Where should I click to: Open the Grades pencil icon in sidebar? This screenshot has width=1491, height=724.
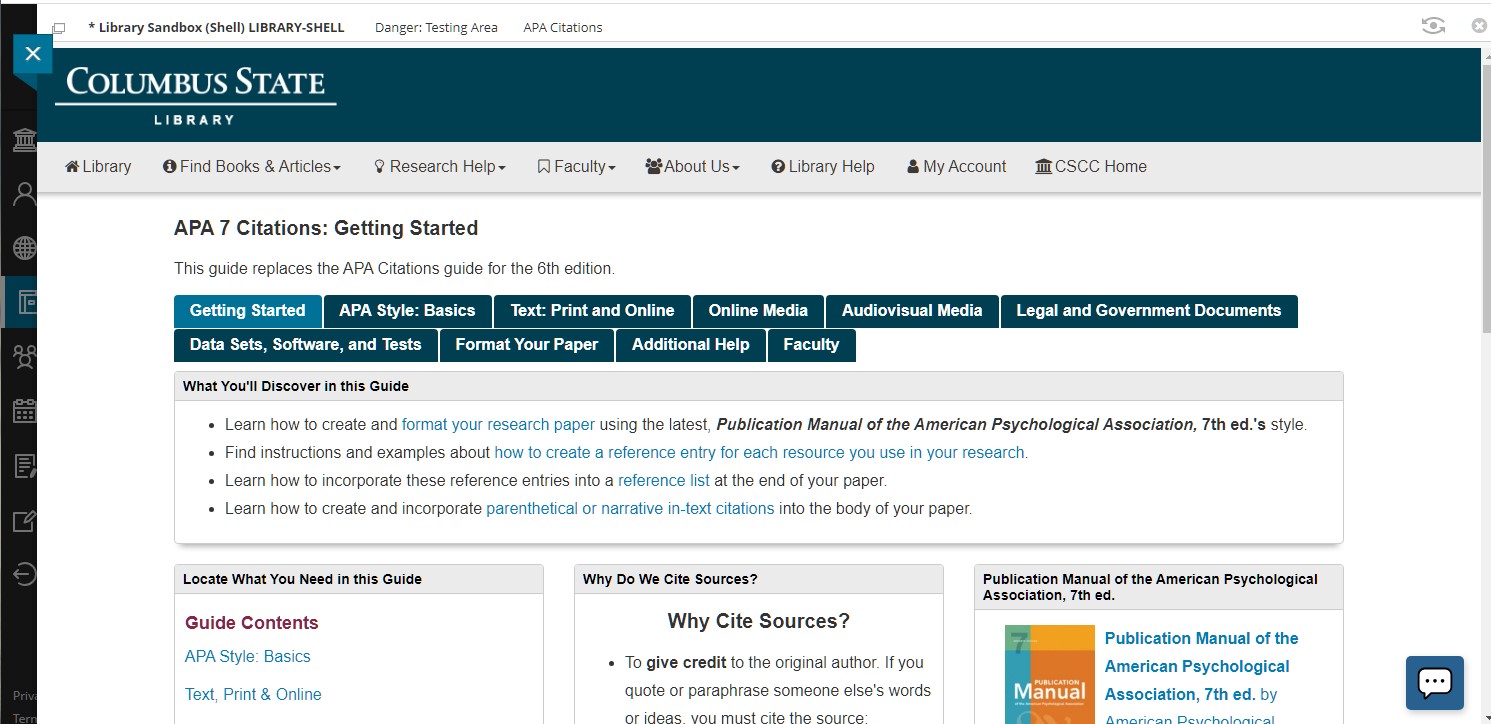pyautogui.click(x=24, y=520)
